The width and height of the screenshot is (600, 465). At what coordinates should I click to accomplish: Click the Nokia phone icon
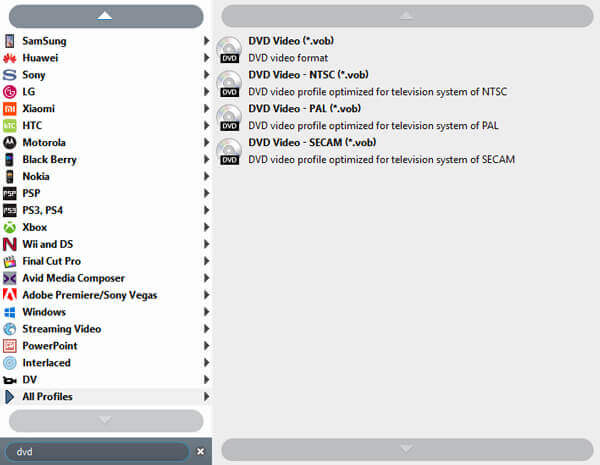click(x=10, y=176)
